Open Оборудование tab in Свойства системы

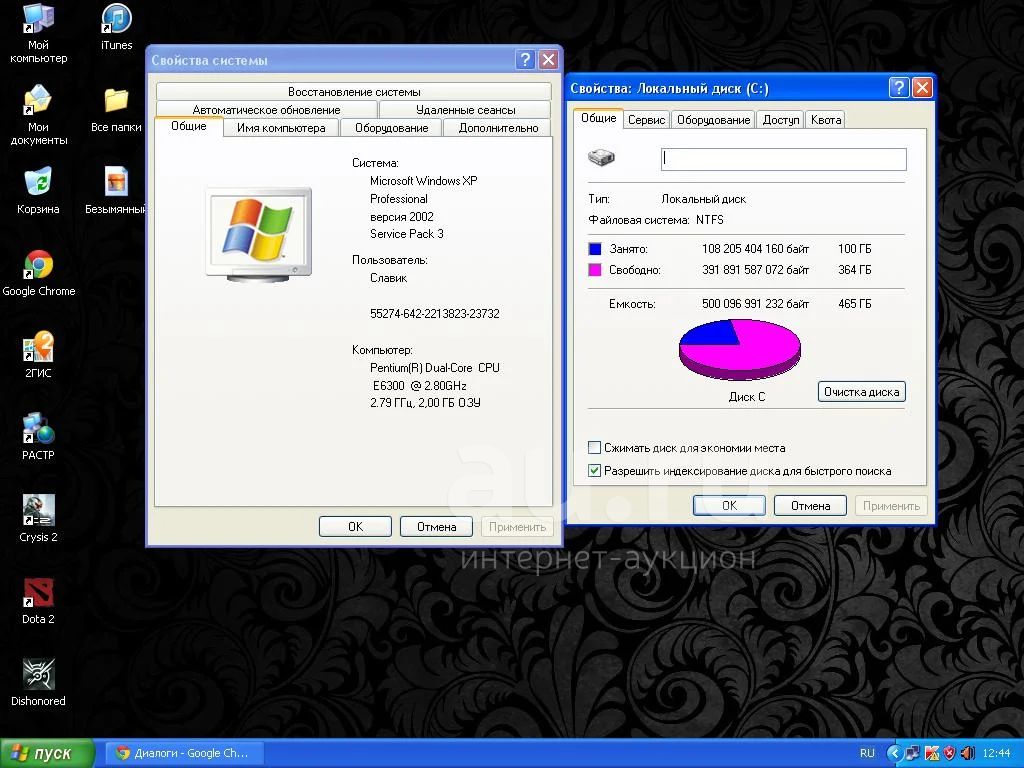(x=391, y=128)
